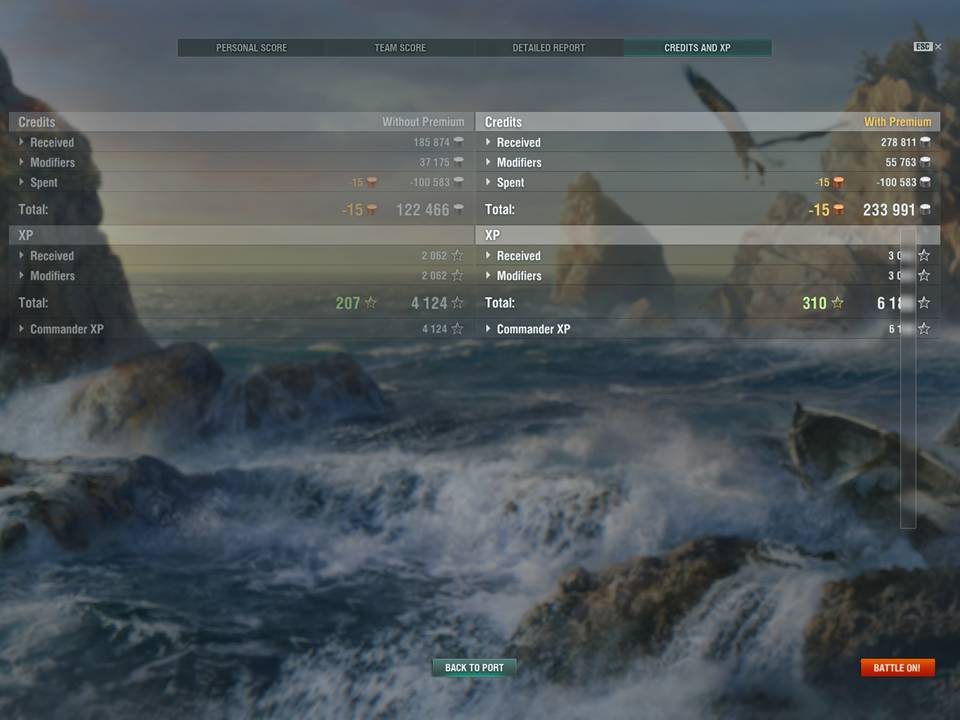This screenshot has height=720, width=960.
Task: Click the green 207 free XP value
Action: click(x=348, y=303)
